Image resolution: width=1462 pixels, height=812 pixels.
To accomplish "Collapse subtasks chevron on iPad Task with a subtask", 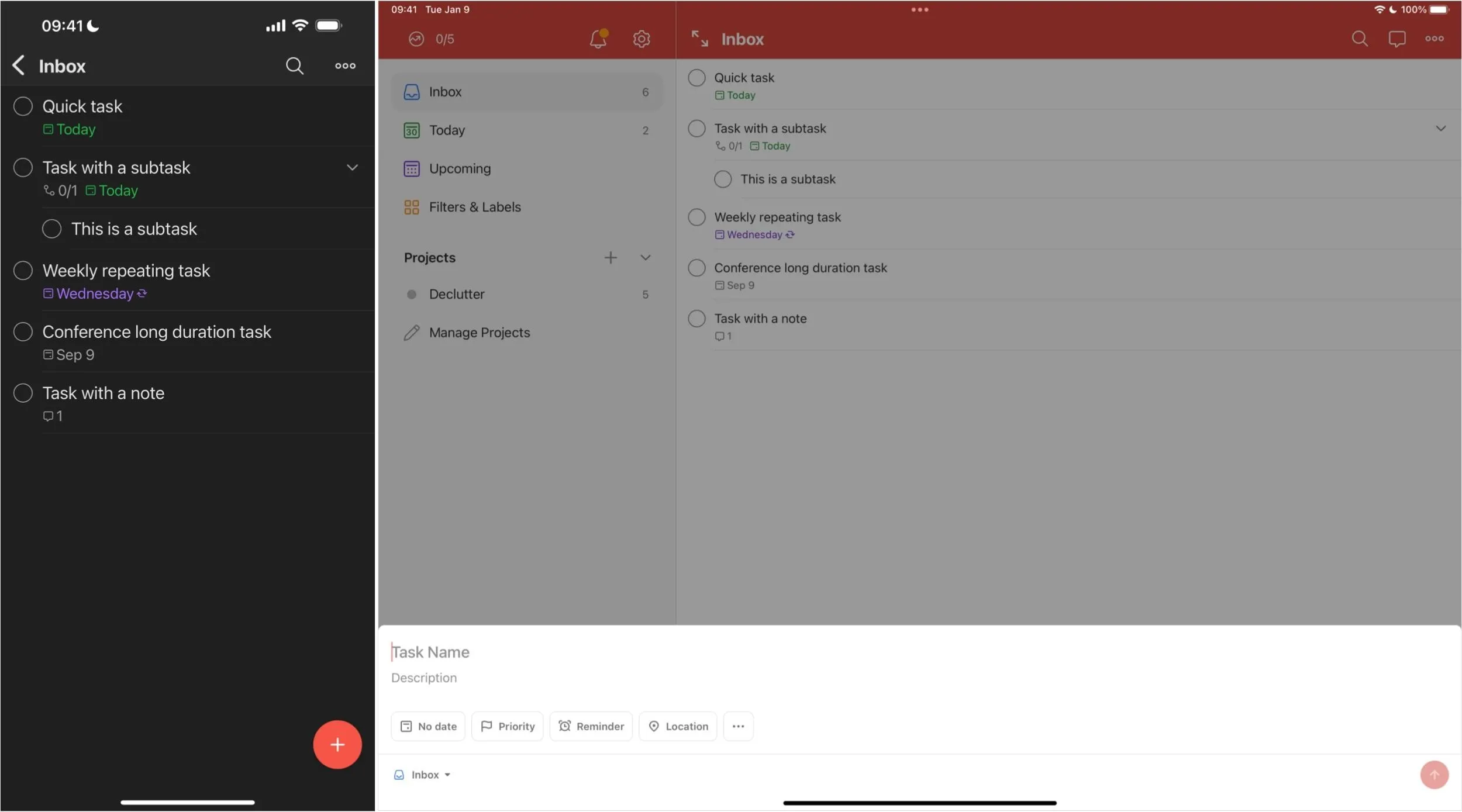I will 1441,129.
